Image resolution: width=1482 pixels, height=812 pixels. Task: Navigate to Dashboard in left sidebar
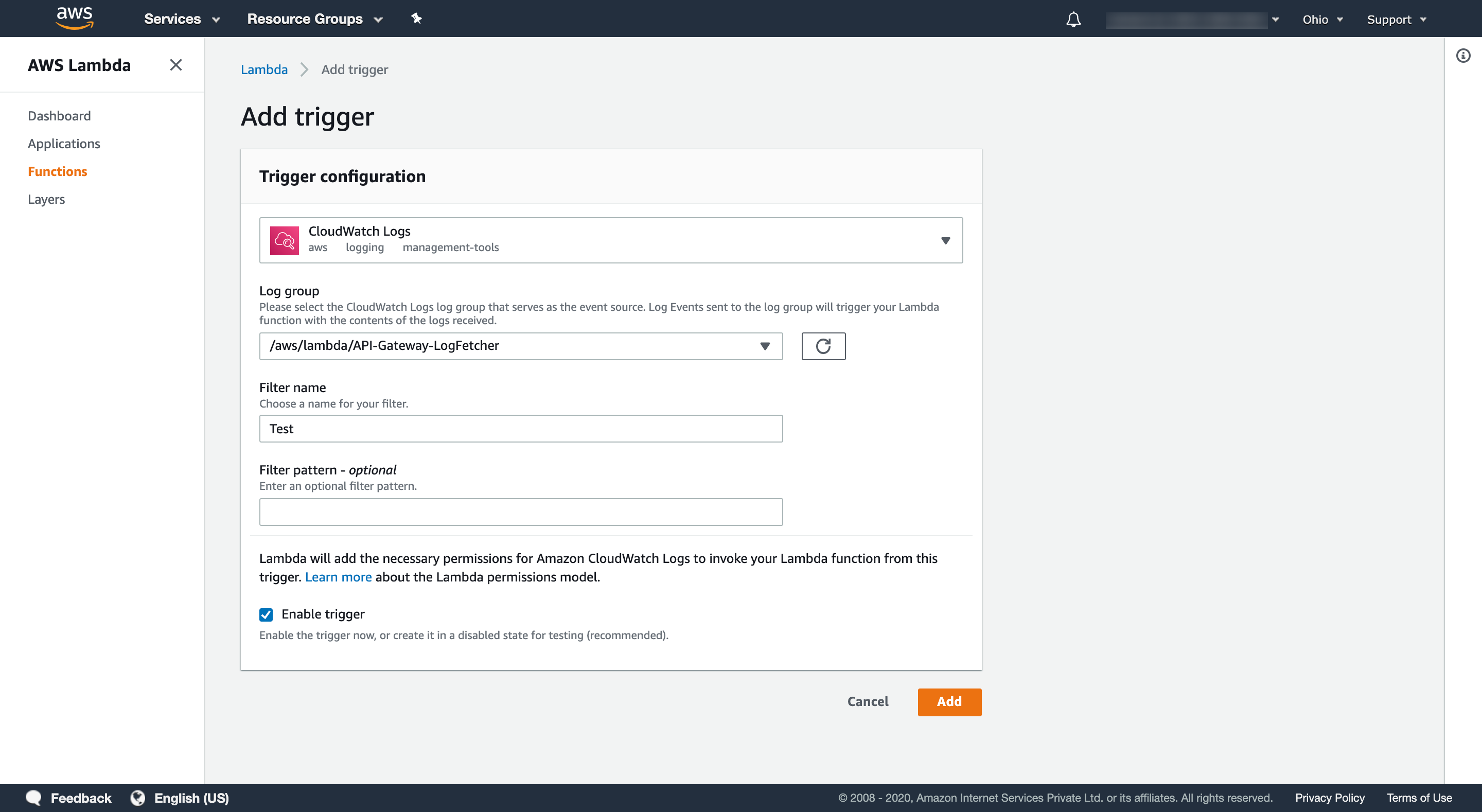[59, 115]
